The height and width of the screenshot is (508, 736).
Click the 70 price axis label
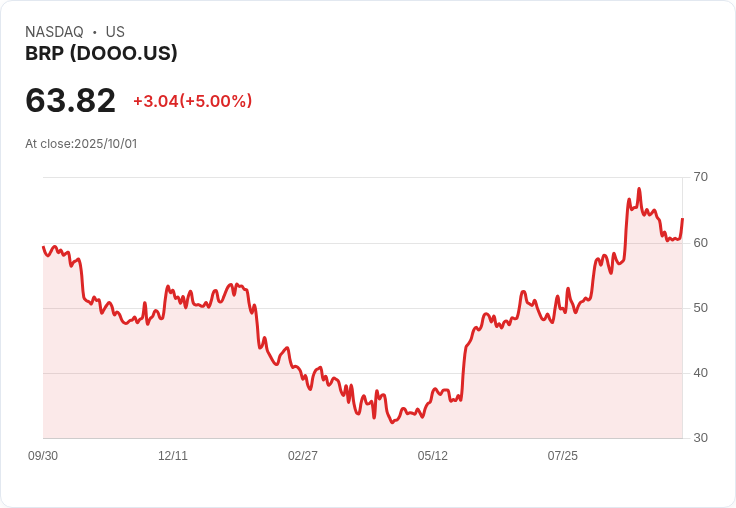pyautogui.click(x=700, y=177)
